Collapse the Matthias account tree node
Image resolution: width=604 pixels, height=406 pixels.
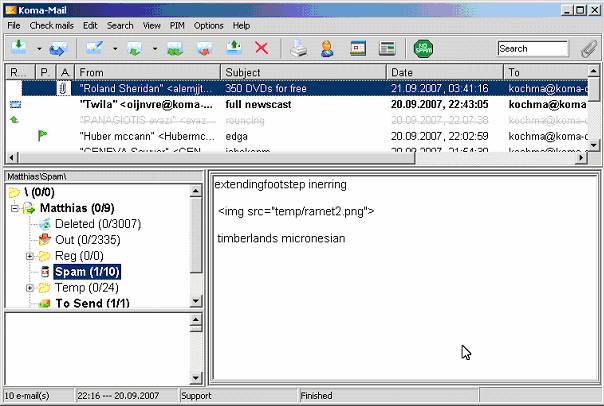(x=15, y=208)
